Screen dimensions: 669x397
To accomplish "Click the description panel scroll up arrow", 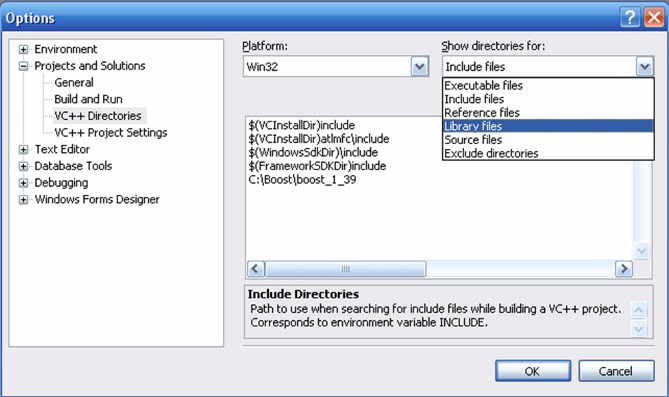I will 638,310.
